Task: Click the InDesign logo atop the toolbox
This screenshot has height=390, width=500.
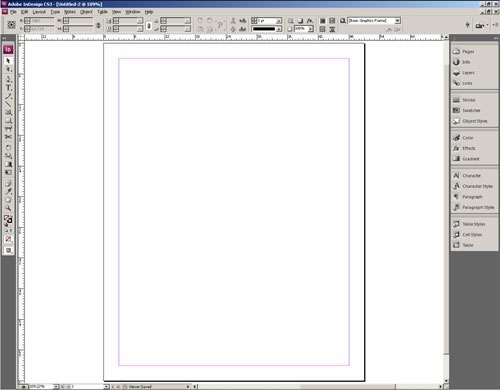Action: click(8, 49)
